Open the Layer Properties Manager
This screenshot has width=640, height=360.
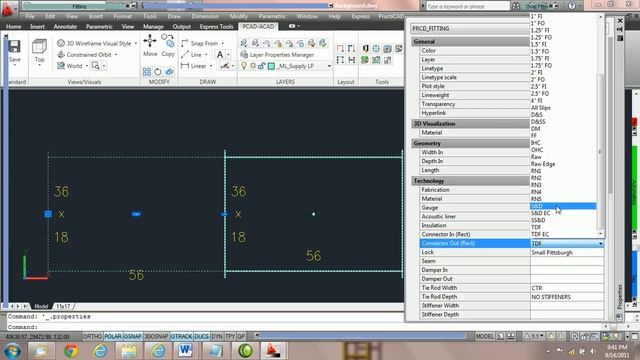277,55
